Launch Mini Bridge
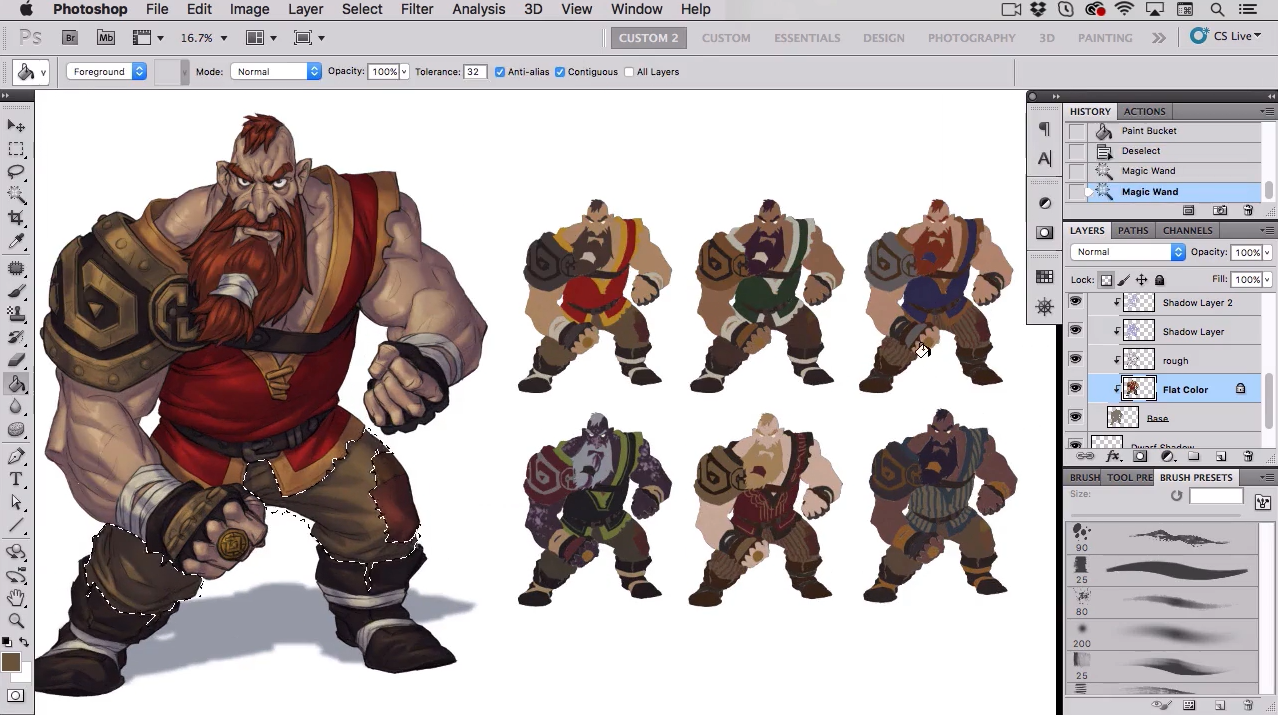This screenshot has height=715, width=1278. (105, 38)
